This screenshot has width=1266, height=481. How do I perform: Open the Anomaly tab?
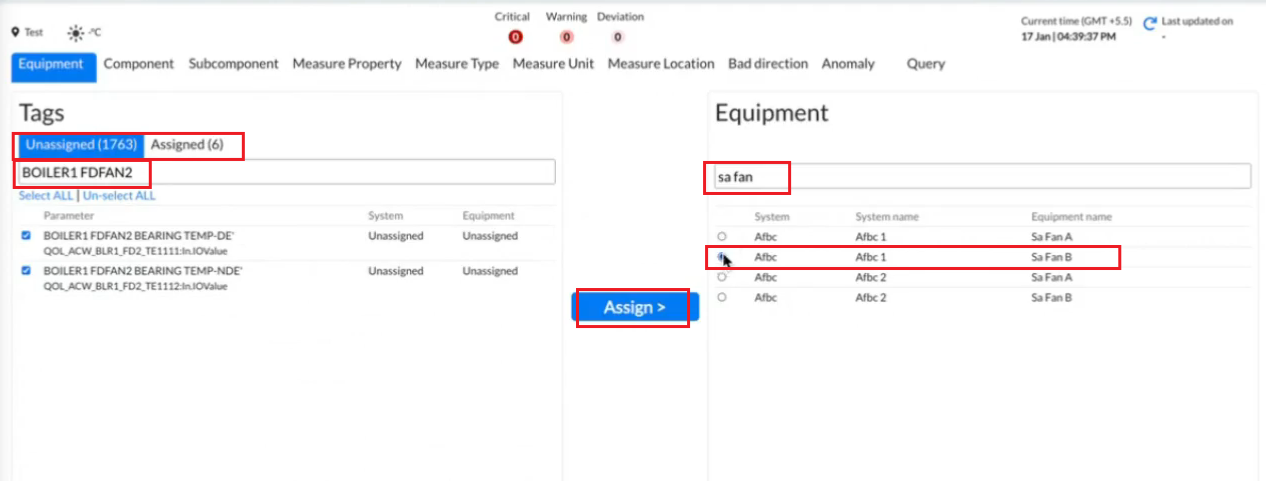point(848,64)
